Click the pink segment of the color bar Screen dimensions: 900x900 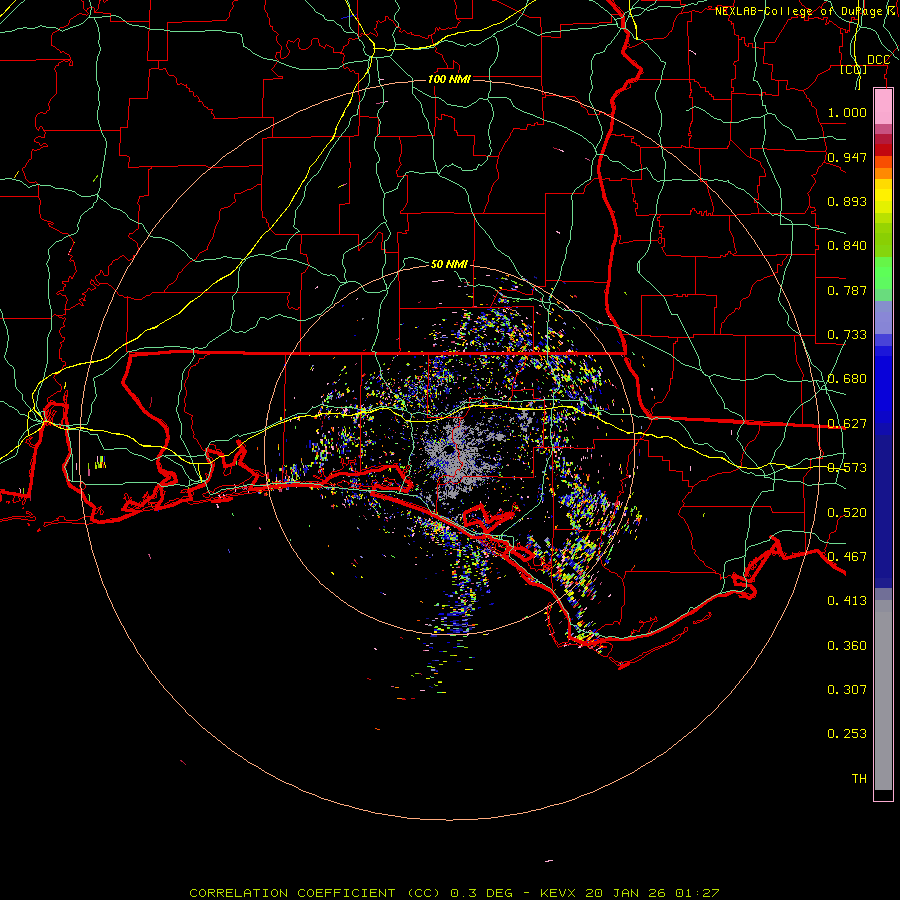pos(883,107)
